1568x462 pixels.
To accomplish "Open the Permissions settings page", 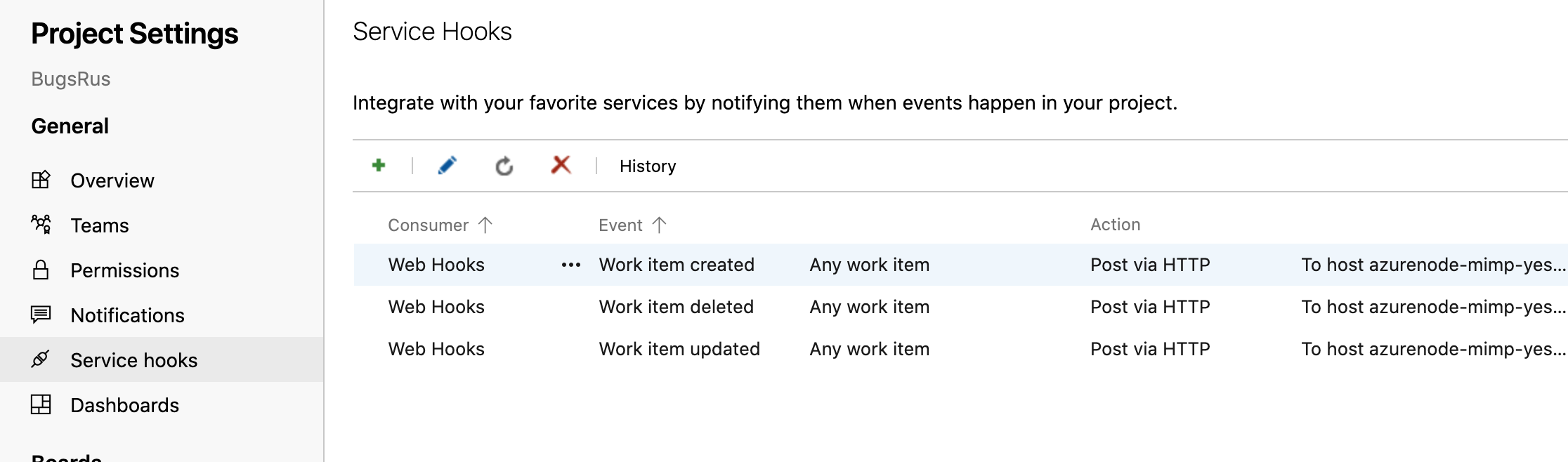I will pos(124,270).
